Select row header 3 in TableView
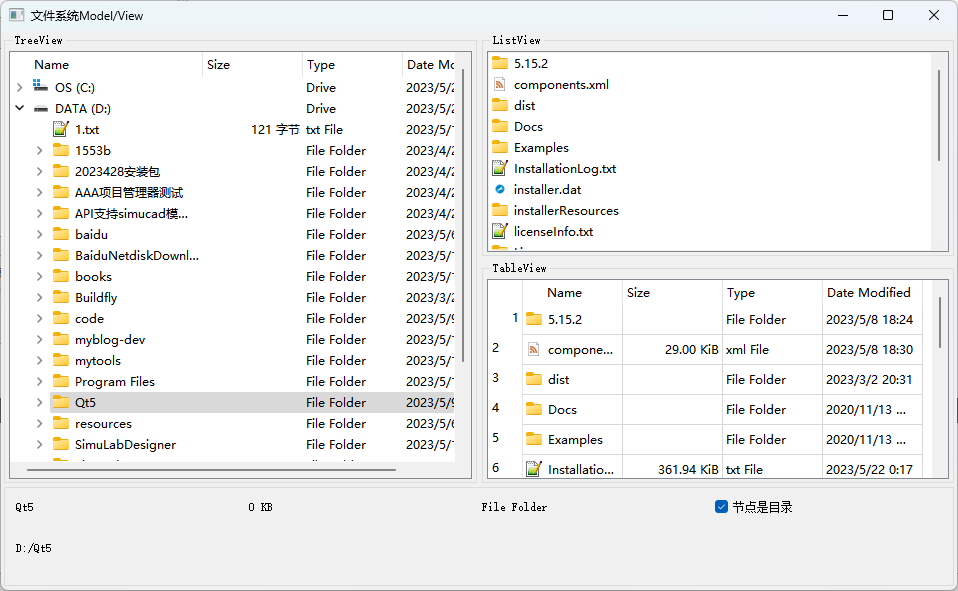This screenshot has width=958, height=591. (x=496, y=378)
